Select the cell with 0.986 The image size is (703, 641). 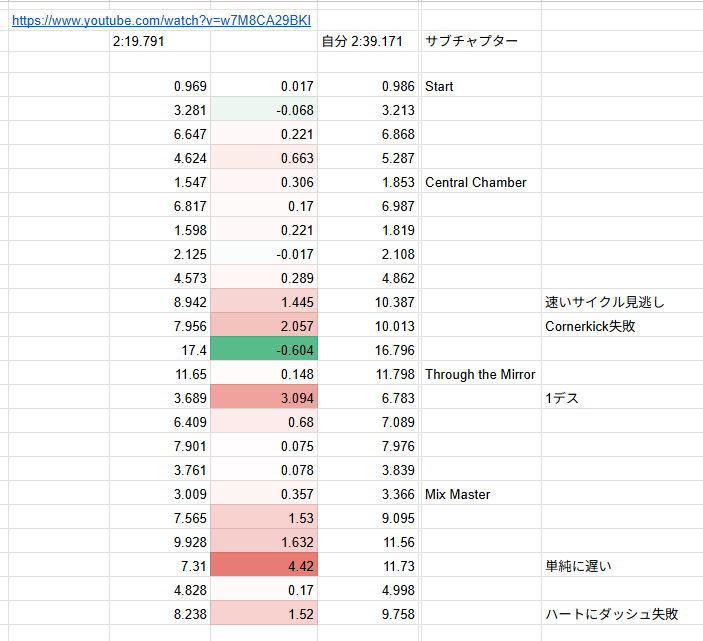coord(368,86)
